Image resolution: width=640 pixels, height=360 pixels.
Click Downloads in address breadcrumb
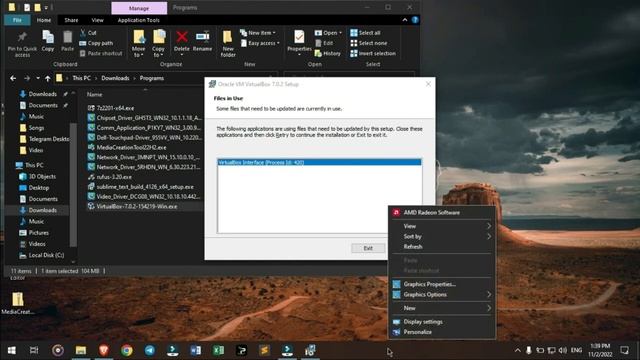[x=115, y=78]
